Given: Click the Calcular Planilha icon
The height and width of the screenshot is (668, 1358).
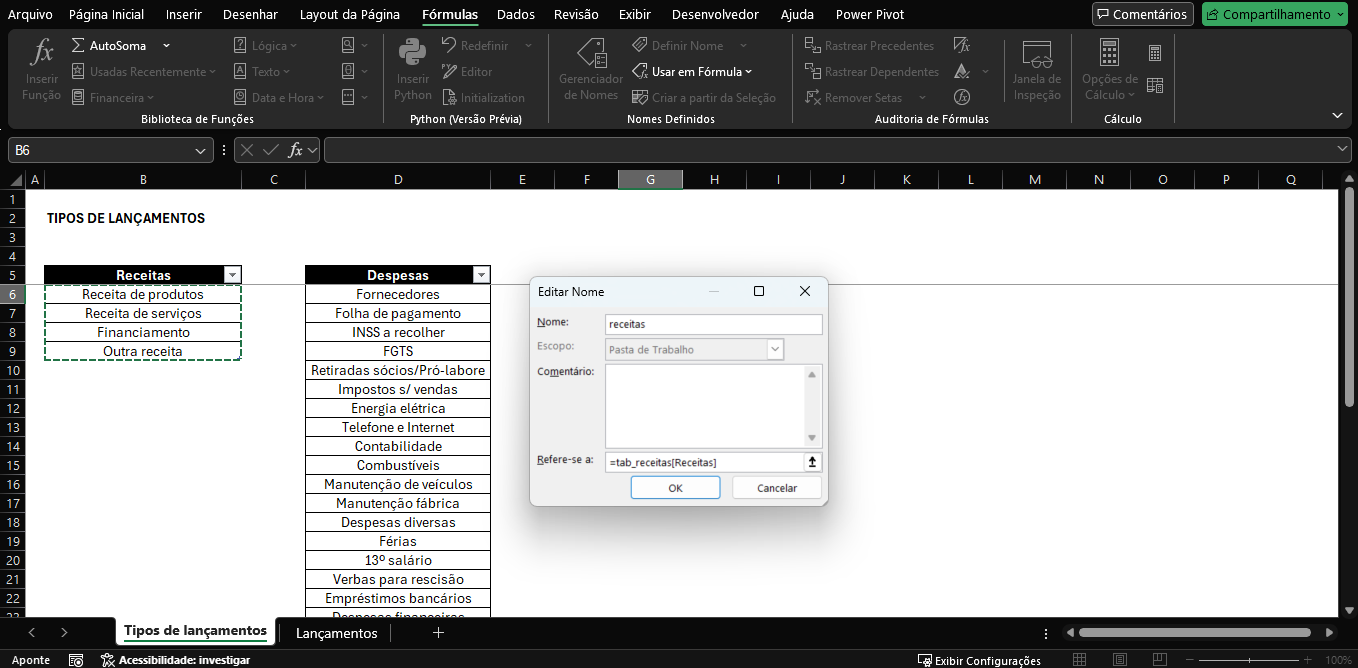Looking at the screenshot, I should pos(1155,85).
